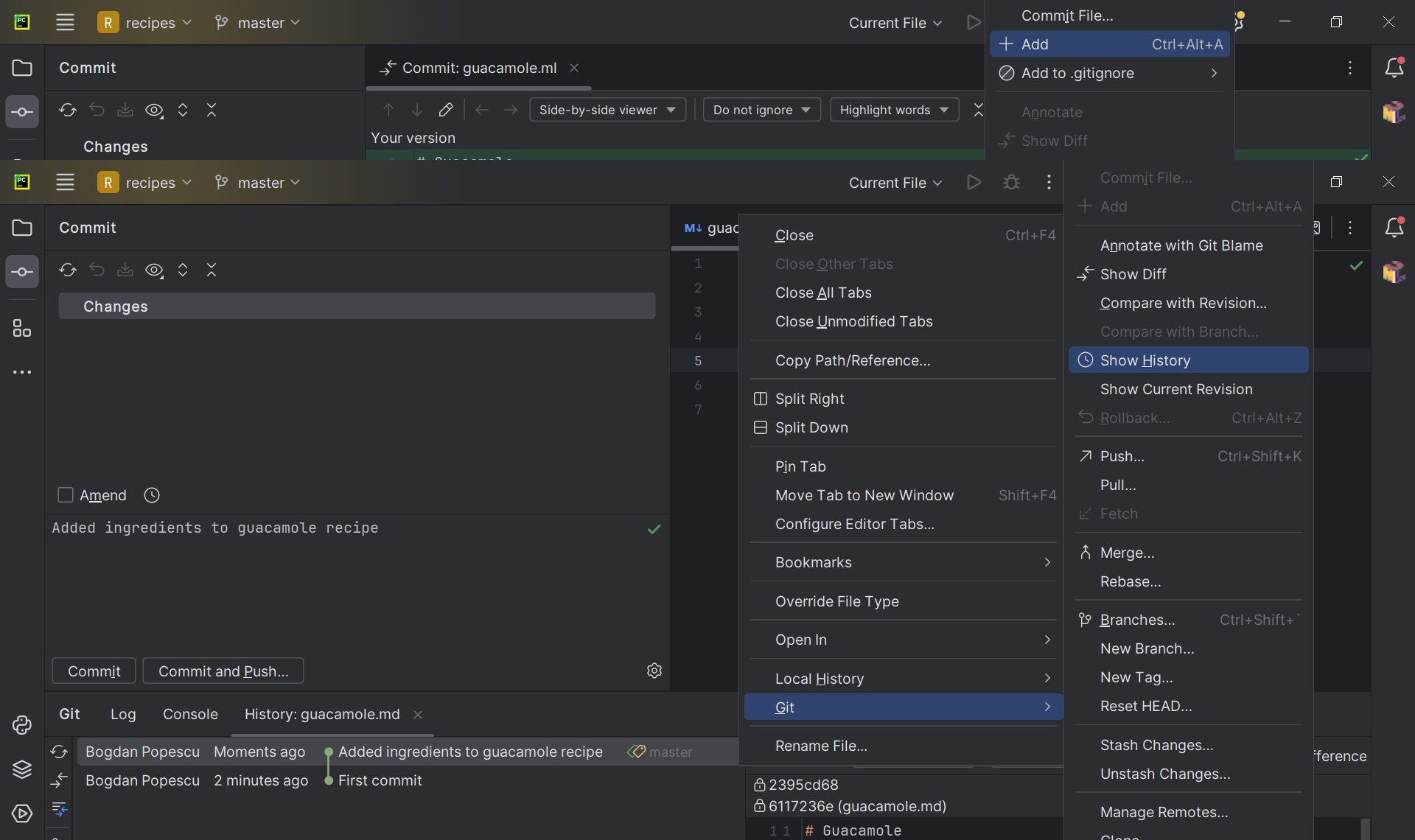Open the Do not ignore dropdown
Image resolution: width=1415 pixels, height=840 pixels.
(x=761, y=110)
